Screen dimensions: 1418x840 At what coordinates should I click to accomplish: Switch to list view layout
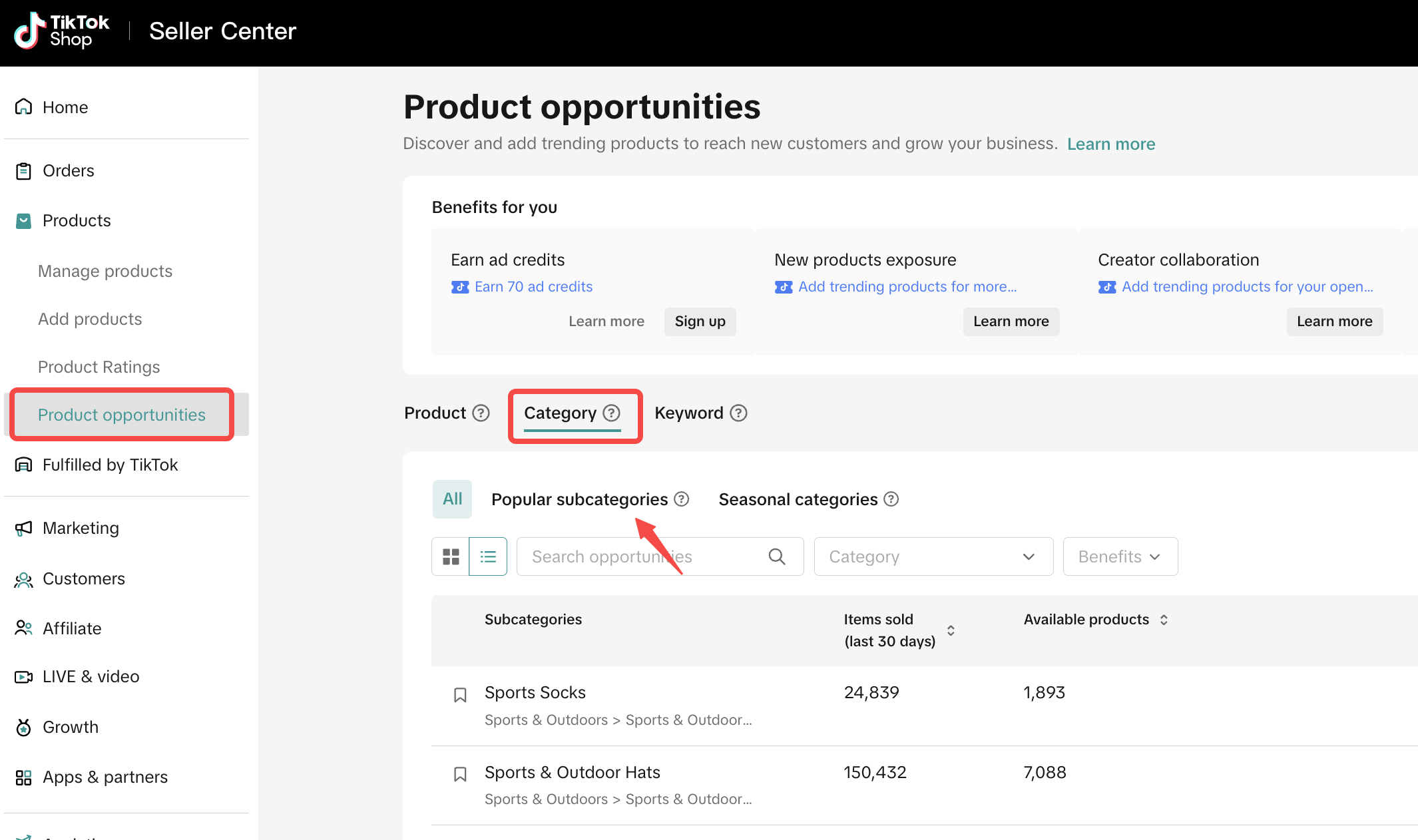point(488,556)
